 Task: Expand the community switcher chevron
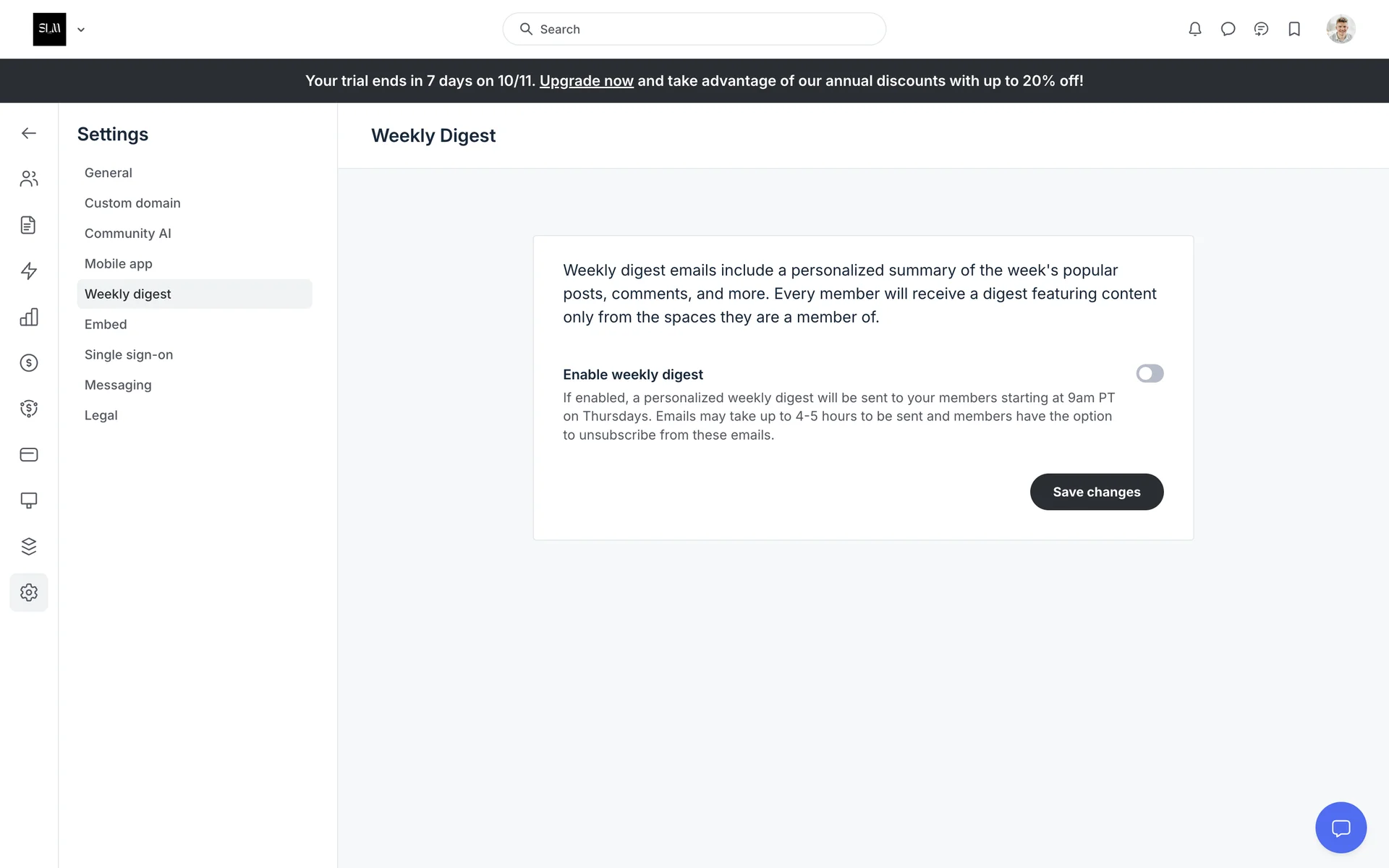pyautogui.click(x=81, y=30)
